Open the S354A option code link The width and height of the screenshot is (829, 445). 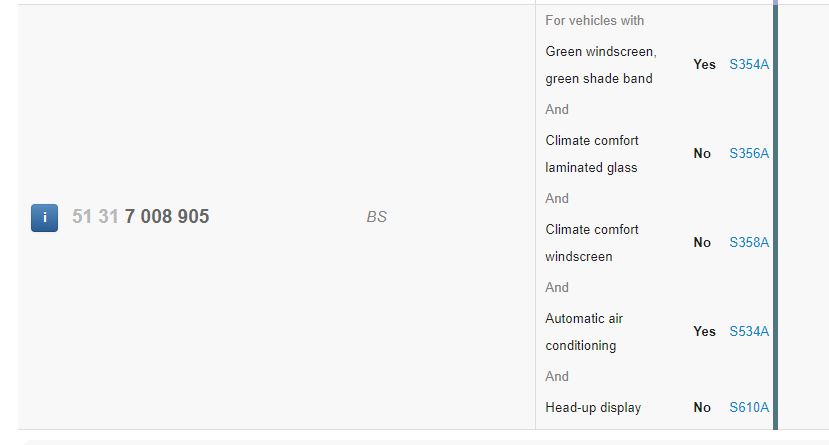click(749, 64)
